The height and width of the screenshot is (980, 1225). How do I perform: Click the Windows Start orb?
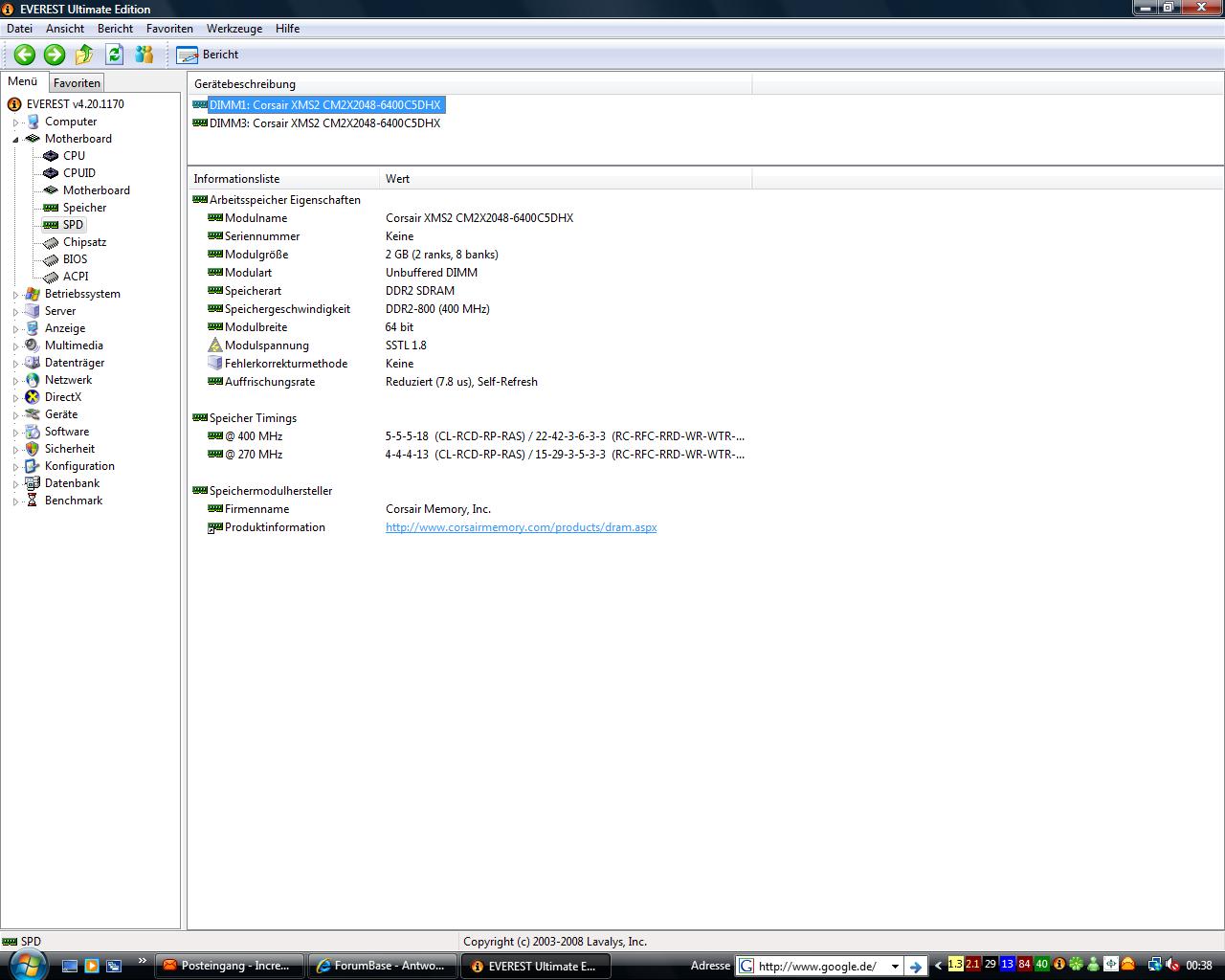click(27, 965)
